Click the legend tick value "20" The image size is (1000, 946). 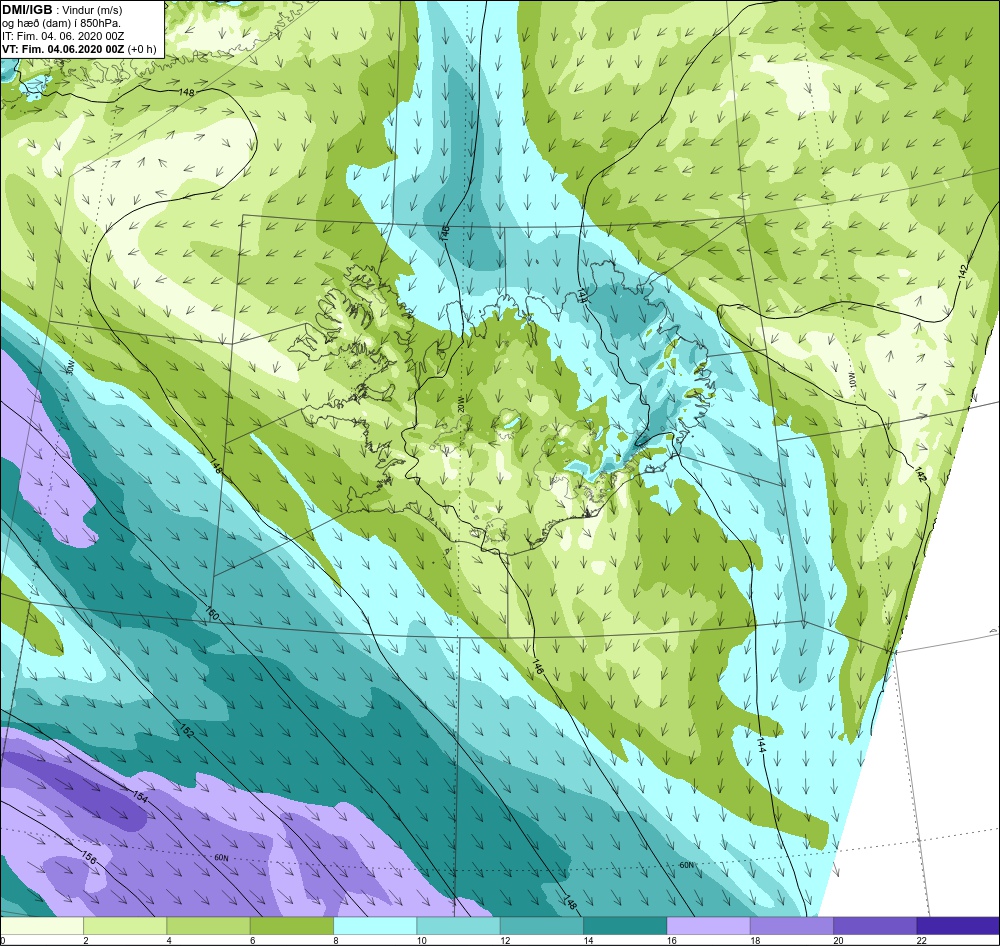(x=838, y=940)
